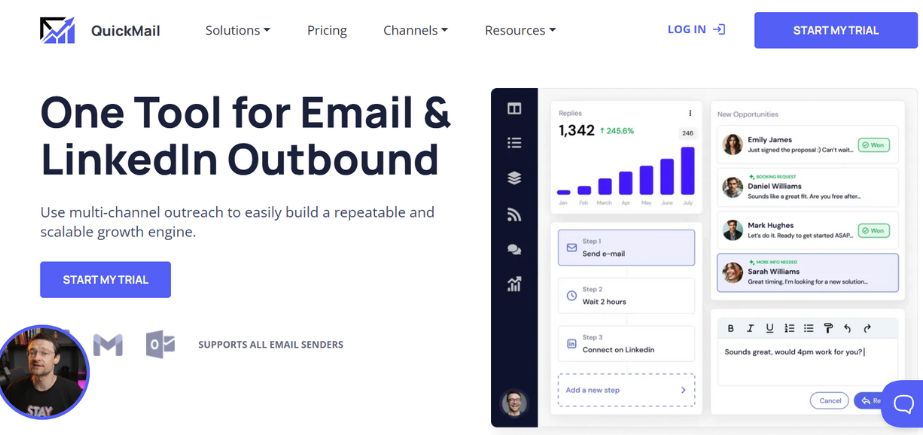Viewport: 923px width, 435px height.
Task: Open the Replies card three-dot menu
Action: tap(690, 113)
